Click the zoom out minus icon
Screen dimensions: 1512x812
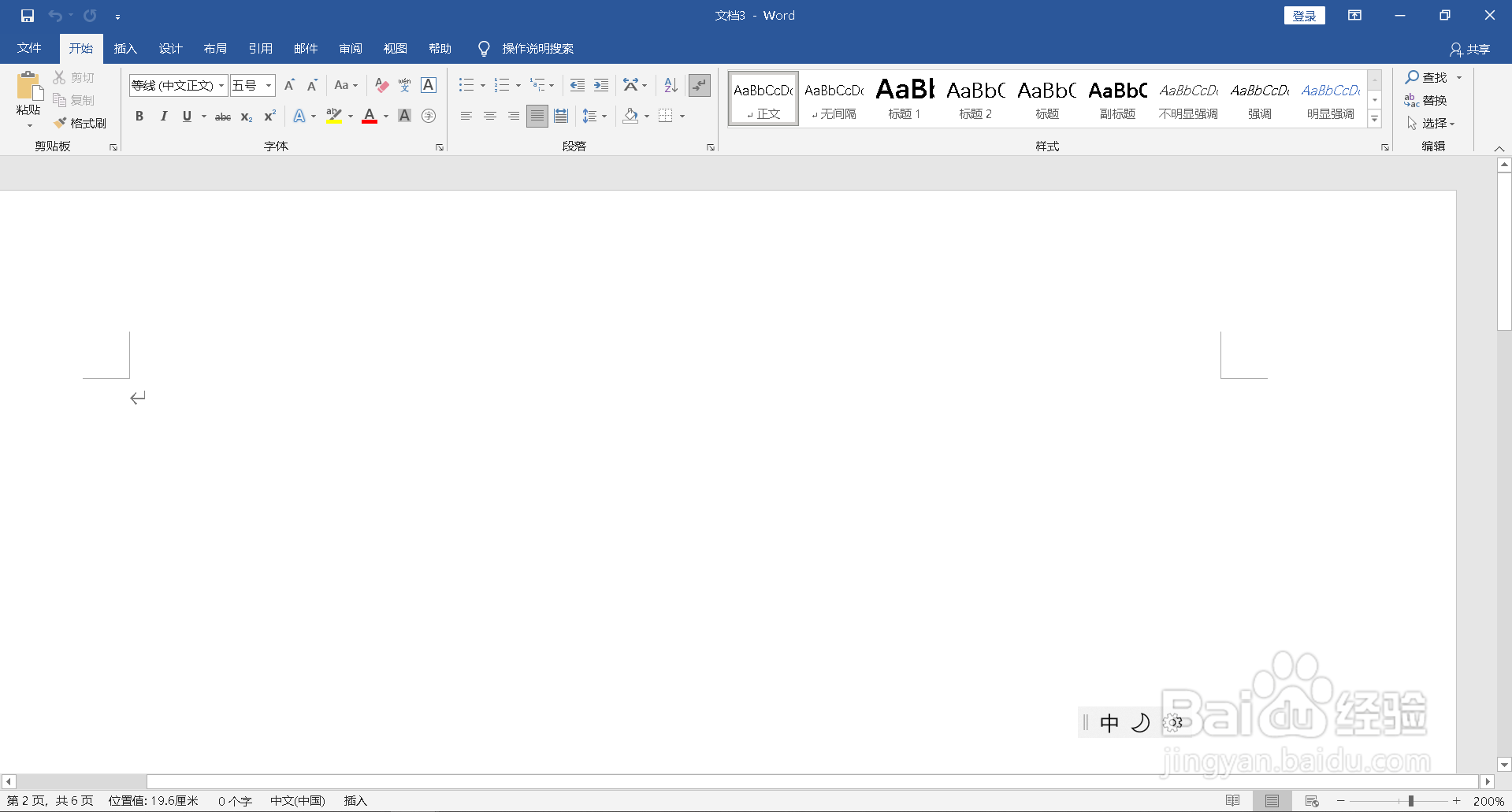tap(1341, 801)
